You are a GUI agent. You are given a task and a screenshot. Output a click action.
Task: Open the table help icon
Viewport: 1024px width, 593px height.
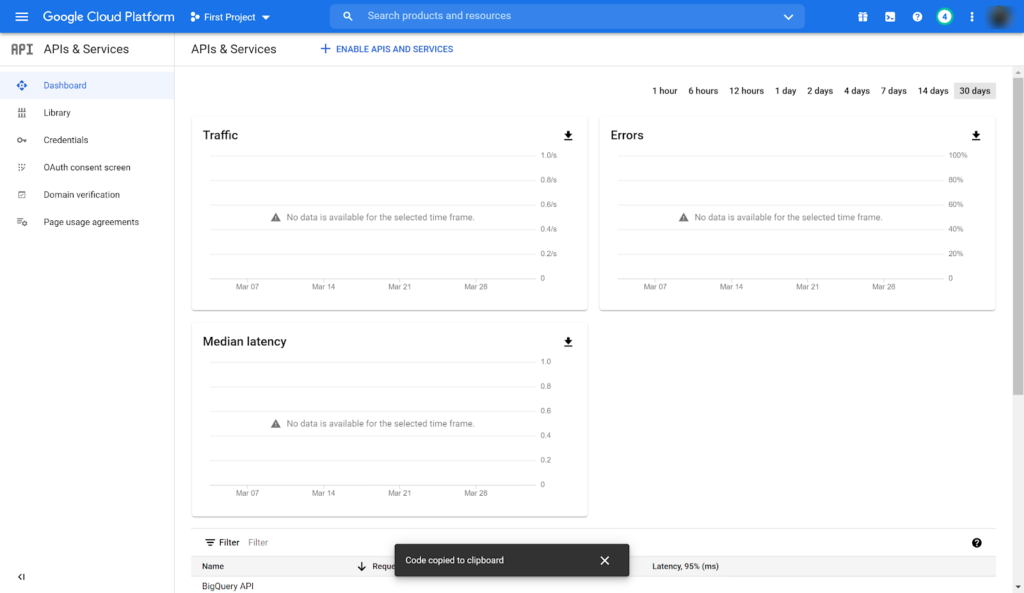click(x=976, y=543)
